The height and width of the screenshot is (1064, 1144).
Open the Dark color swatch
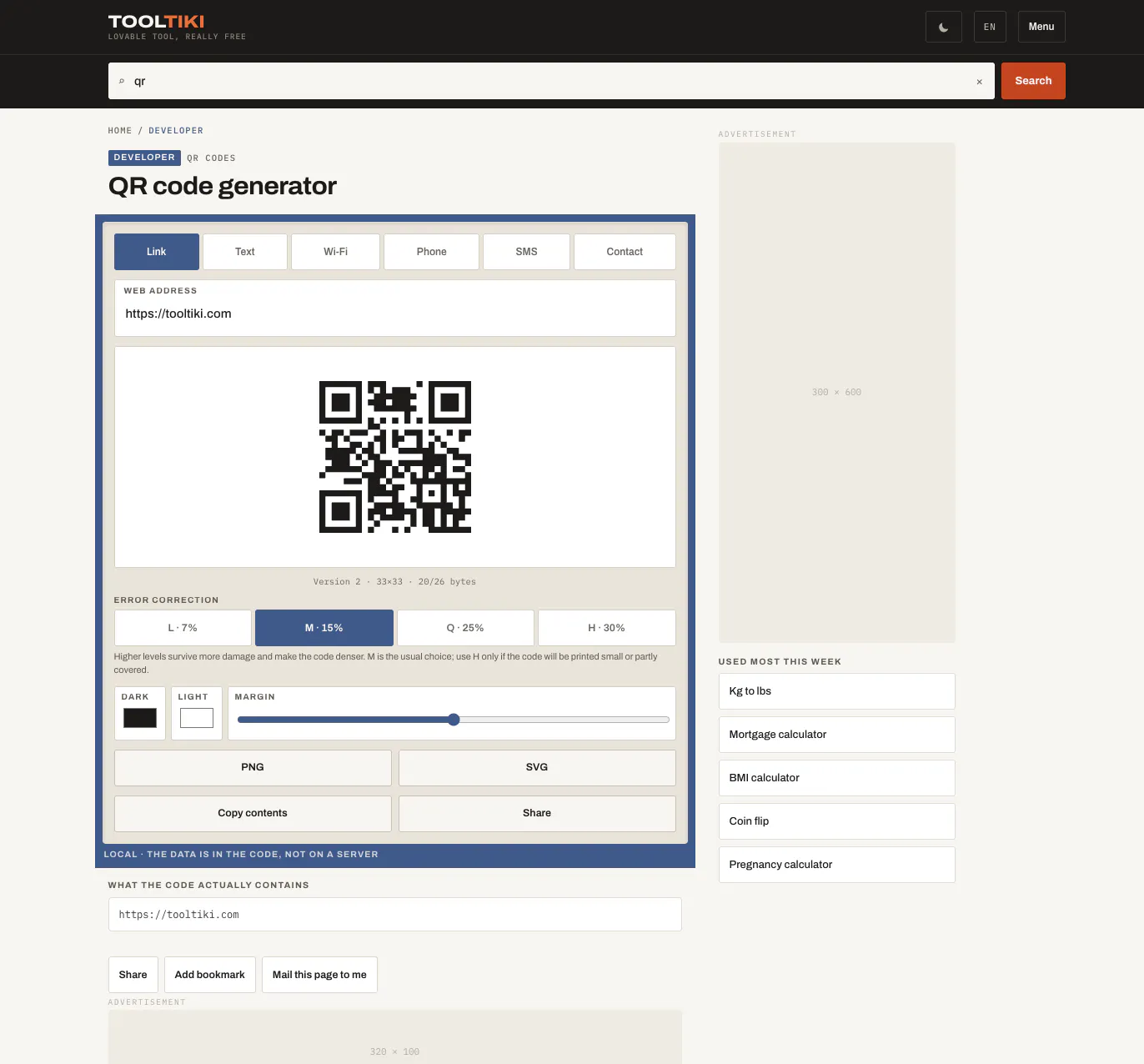pos(140,718)
